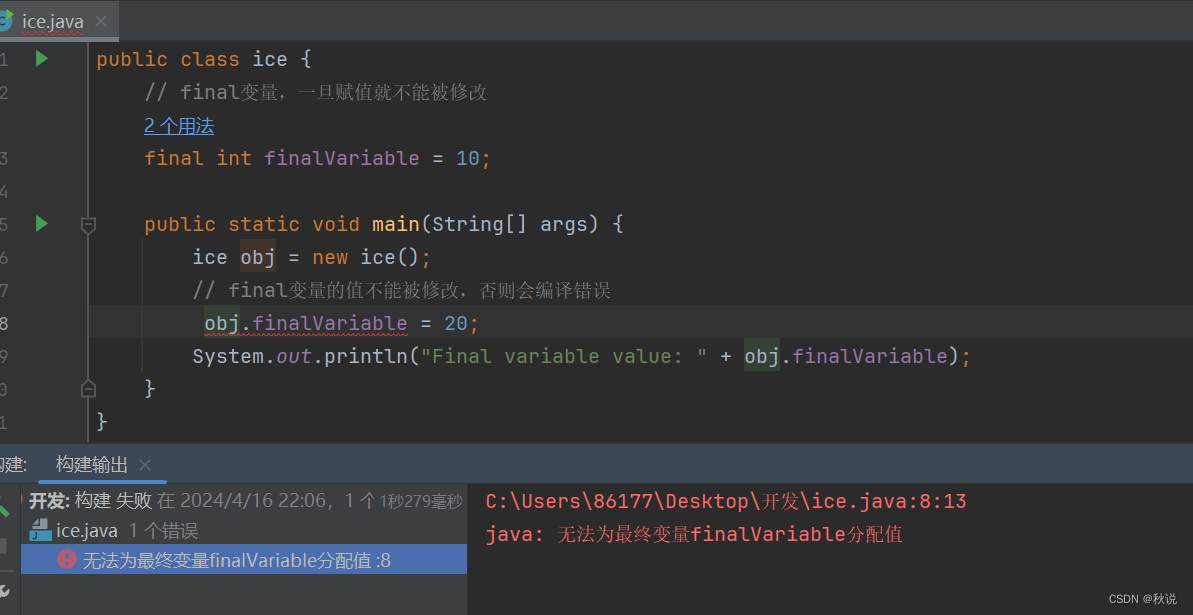Click finalVariable in the declaration line
Image resolution: width=1193 pixels, height=615 pixels.
click(342, 158)
